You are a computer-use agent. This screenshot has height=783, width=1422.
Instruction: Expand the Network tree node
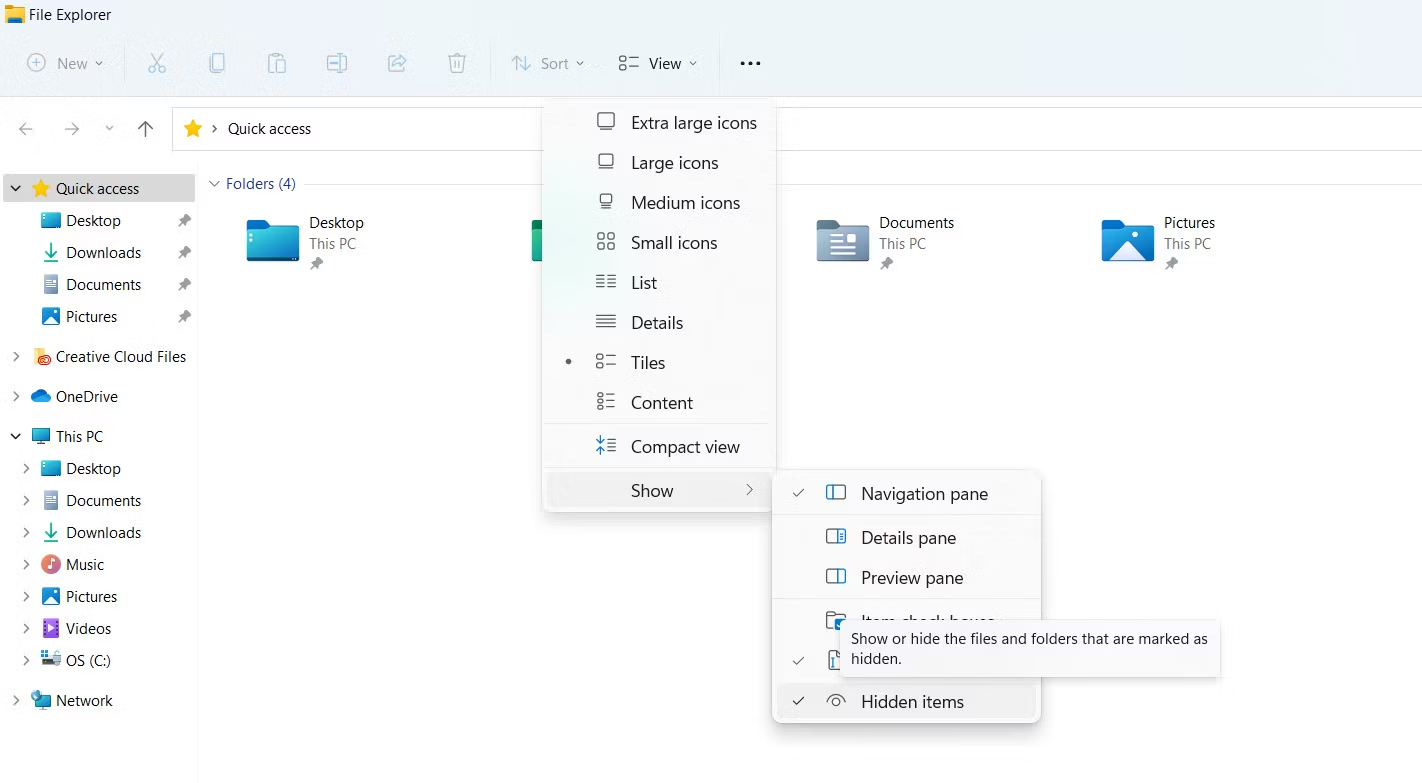pyautogui.click(x=16, y=701)
